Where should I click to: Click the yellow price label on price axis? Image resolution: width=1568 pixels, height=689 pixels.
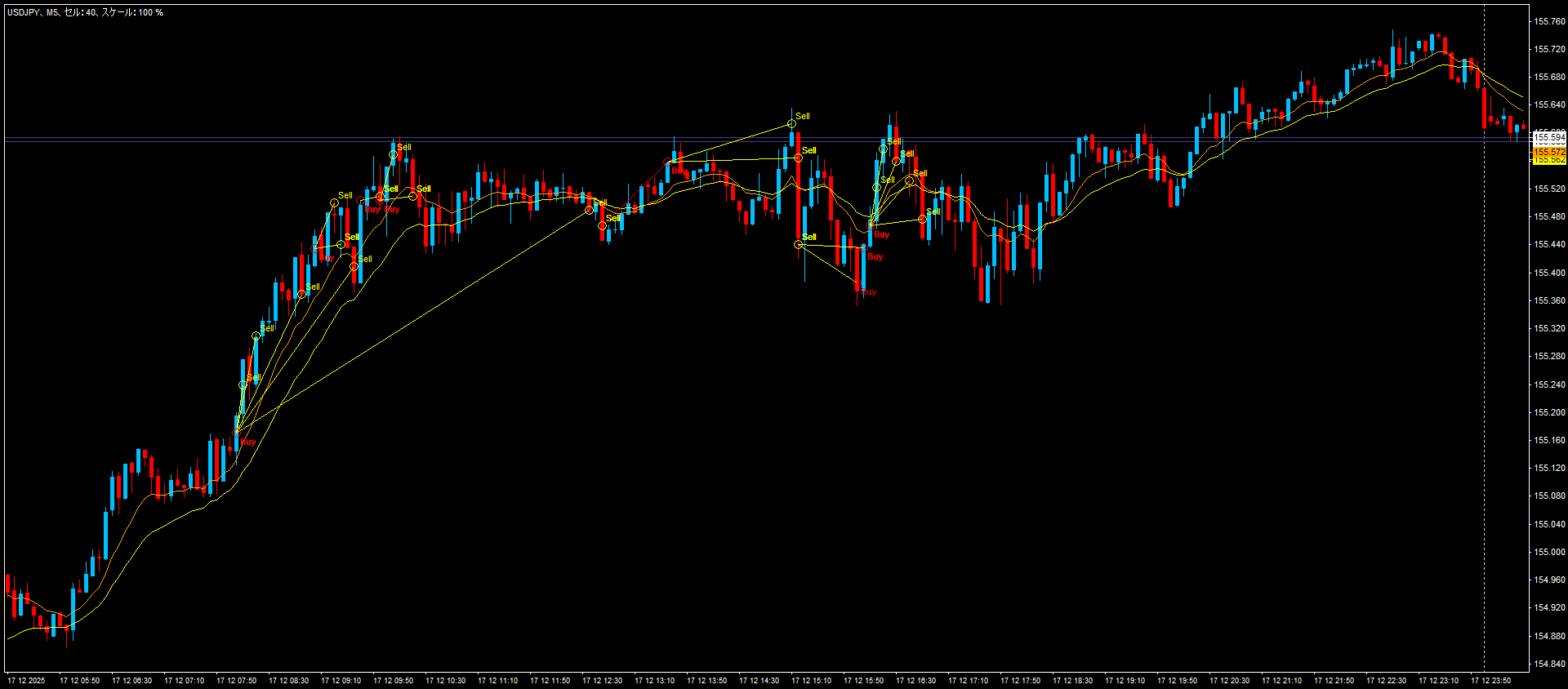(x=1548, y=161)
